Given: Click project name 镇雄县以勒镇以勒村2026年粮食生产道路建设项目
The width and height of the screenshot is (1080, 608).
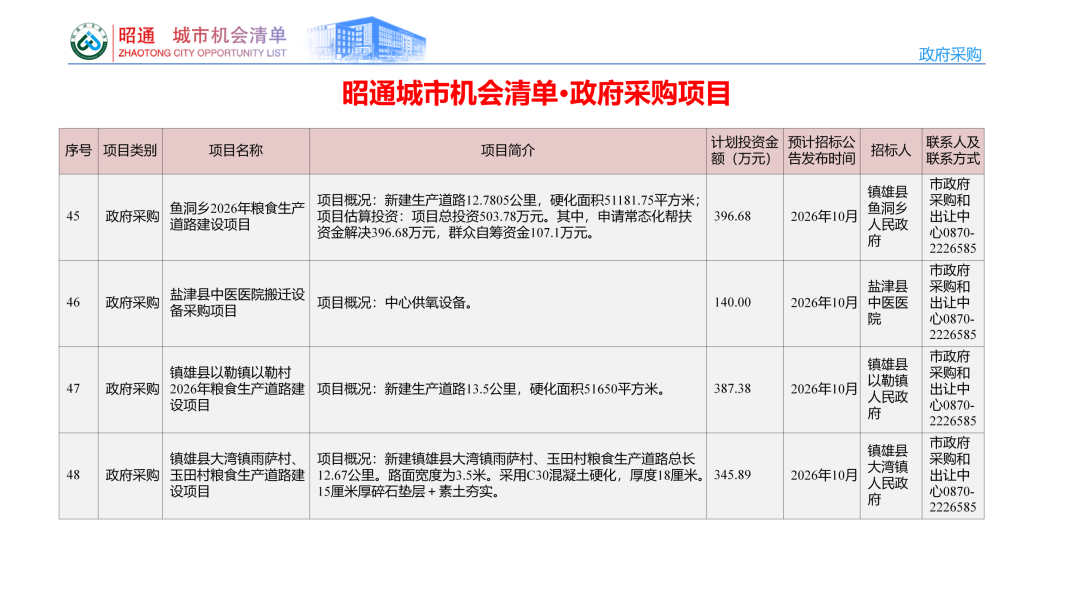Looking at the screenshot, I should 237,388.
